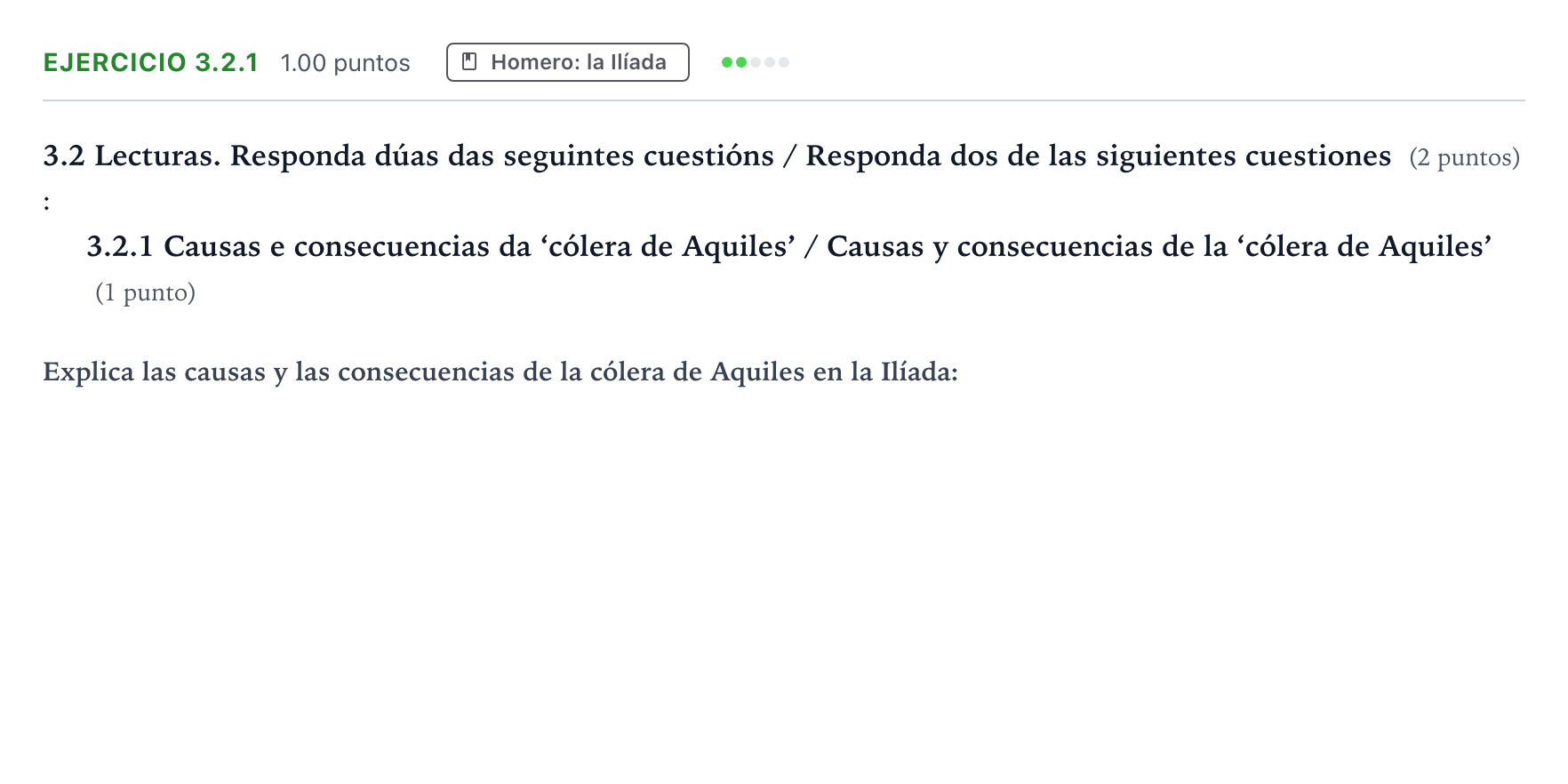Click the book icon in the Homero tag

click(470, 62)
